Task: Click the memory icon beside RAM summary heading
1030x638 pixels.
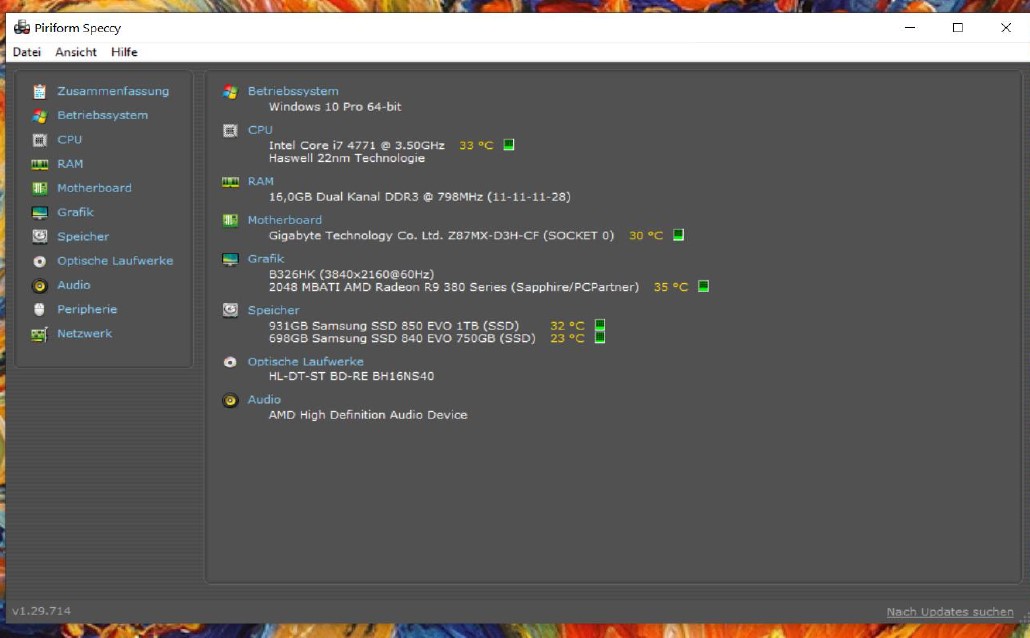Action: (x=230, y=181)
